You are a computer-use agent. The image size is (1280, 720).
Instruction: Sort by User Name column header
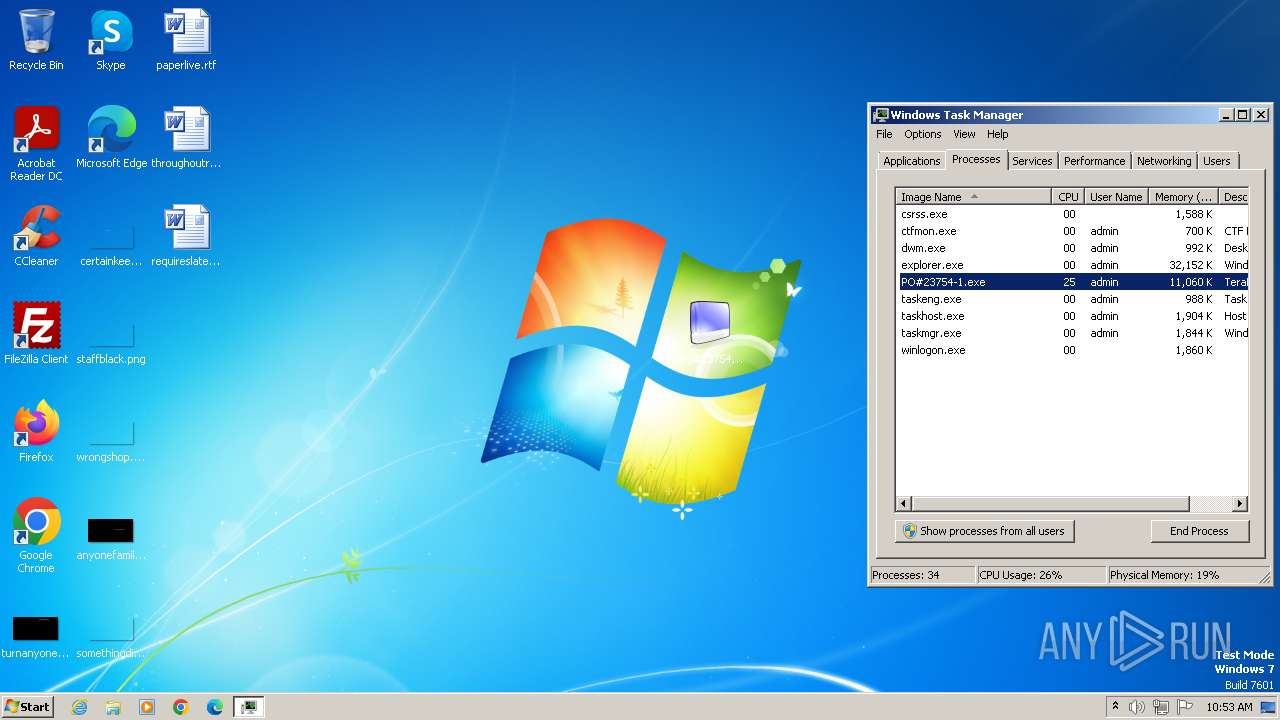1117,197
